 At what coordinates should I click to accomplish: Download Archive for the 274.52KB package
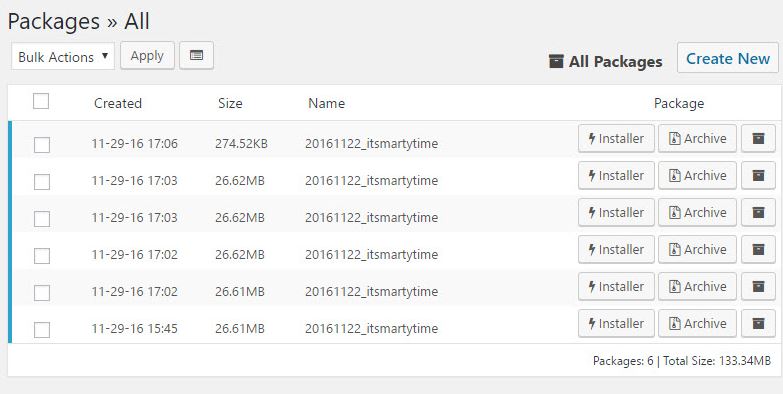(697, 138)
